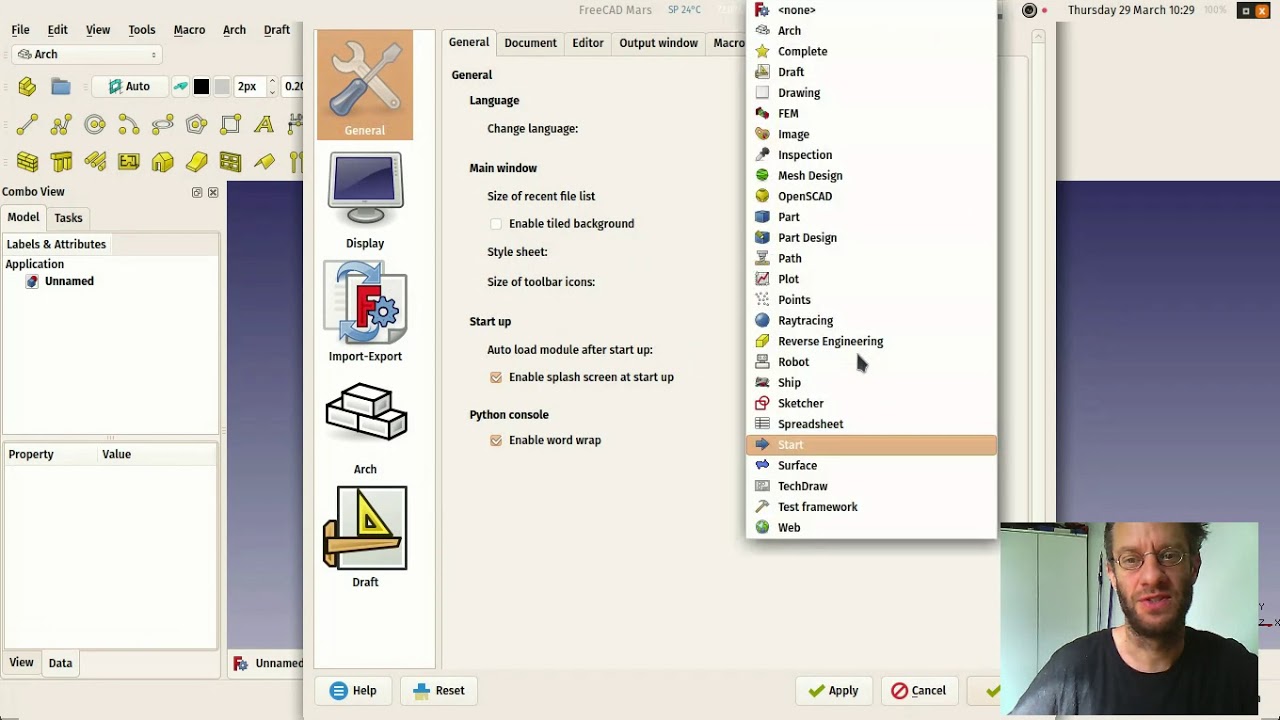The image size is (1280, 720).
Task: Choose Start in the module list
Action: (871, 445)
